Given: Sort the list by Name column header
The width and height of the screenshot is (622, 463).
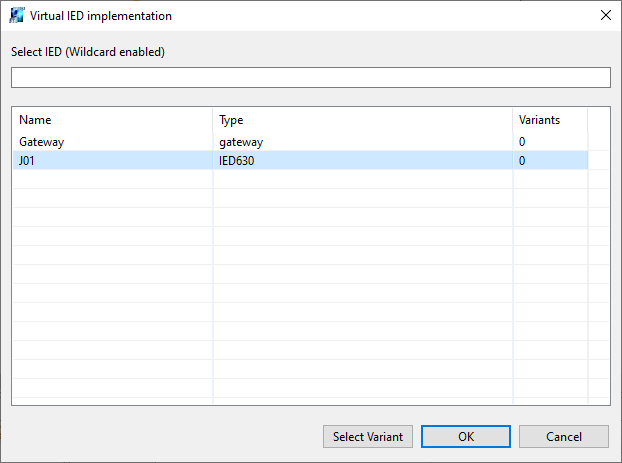Looking at the screenshot, I should [112, 120].
